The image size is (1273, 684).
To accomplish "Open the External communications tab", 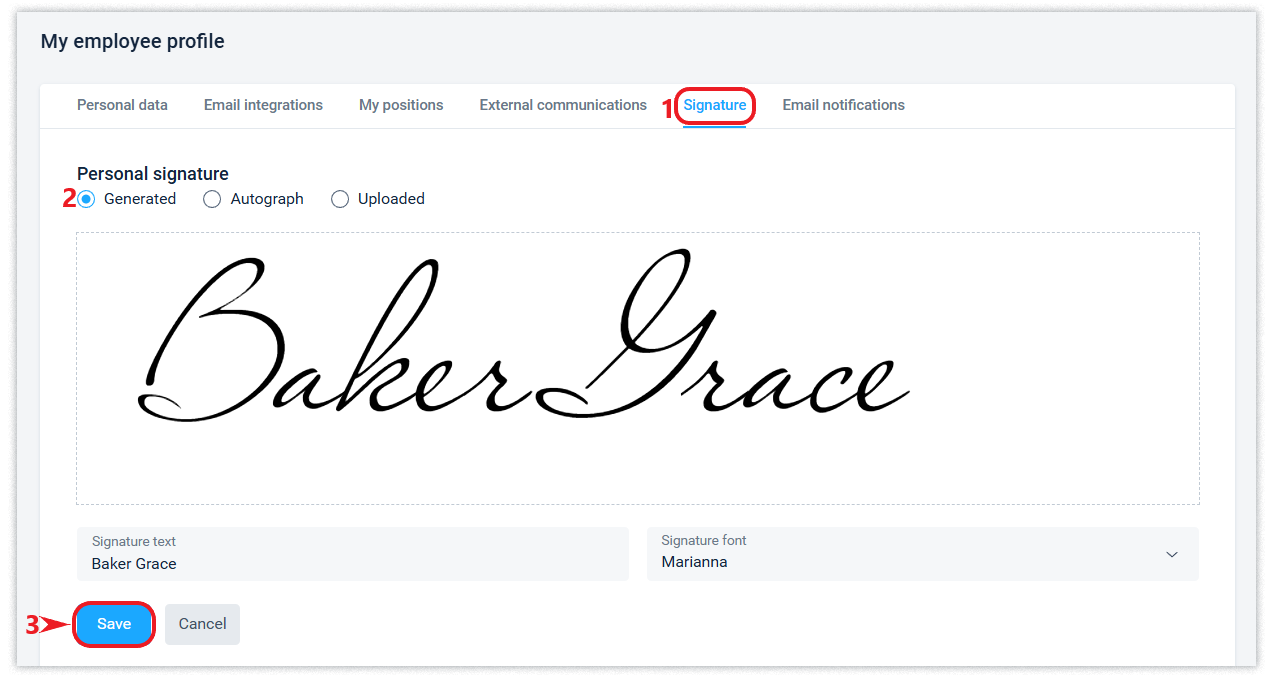I will [563, 105].
